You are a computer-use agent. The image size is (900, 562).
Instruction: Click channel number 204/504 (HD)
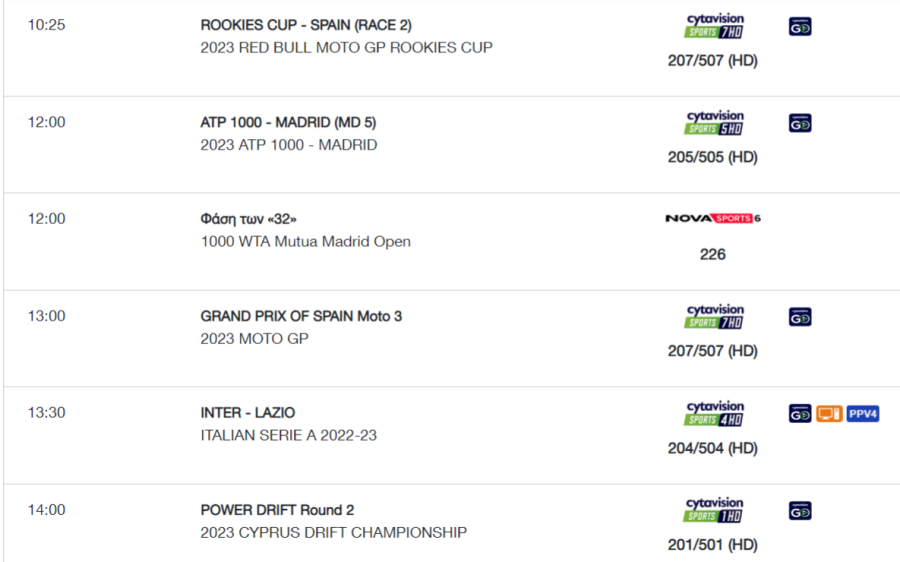click(x=713, y=448)
